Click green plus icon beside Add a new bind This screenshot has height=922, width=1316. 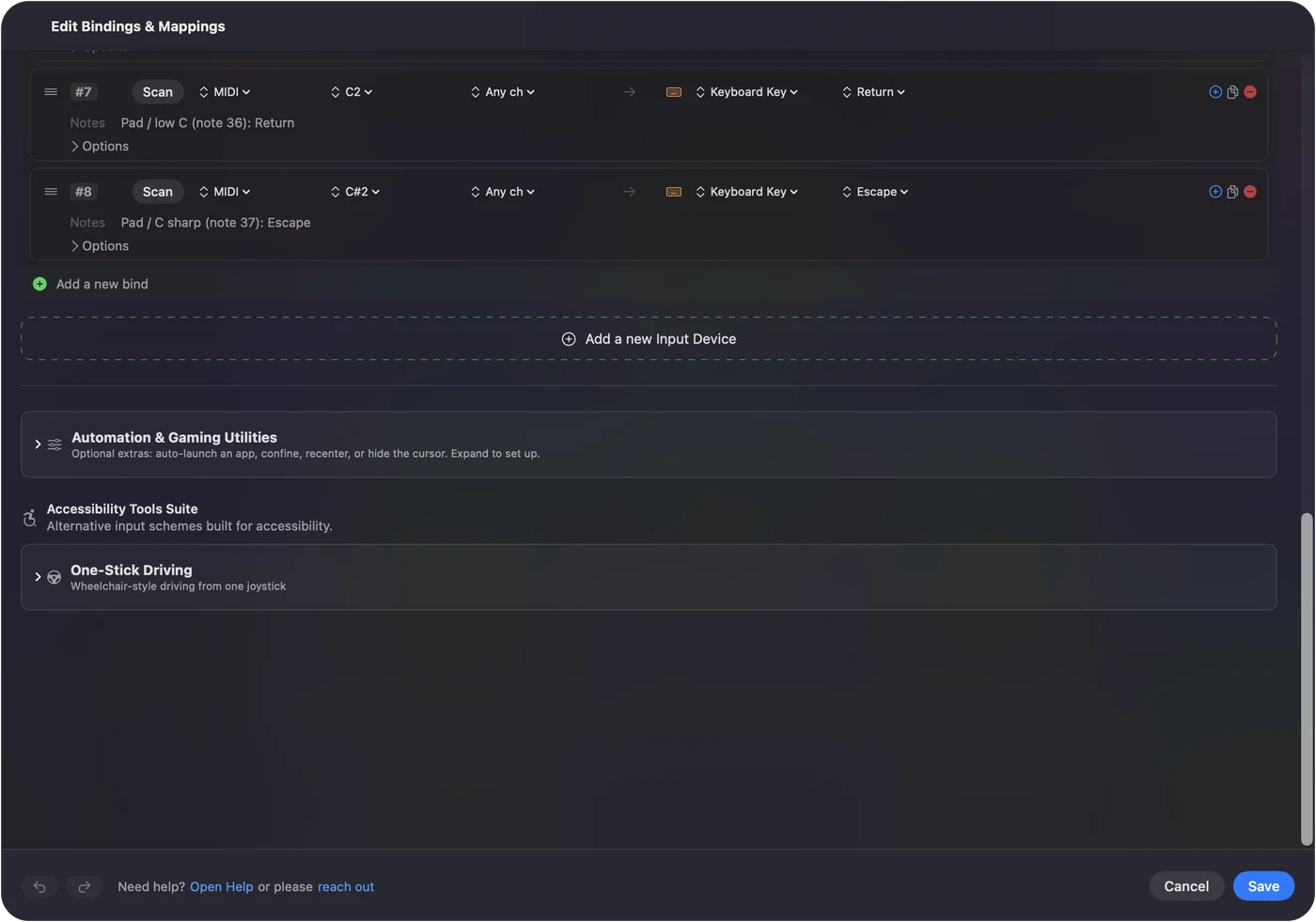pos(39,284)
